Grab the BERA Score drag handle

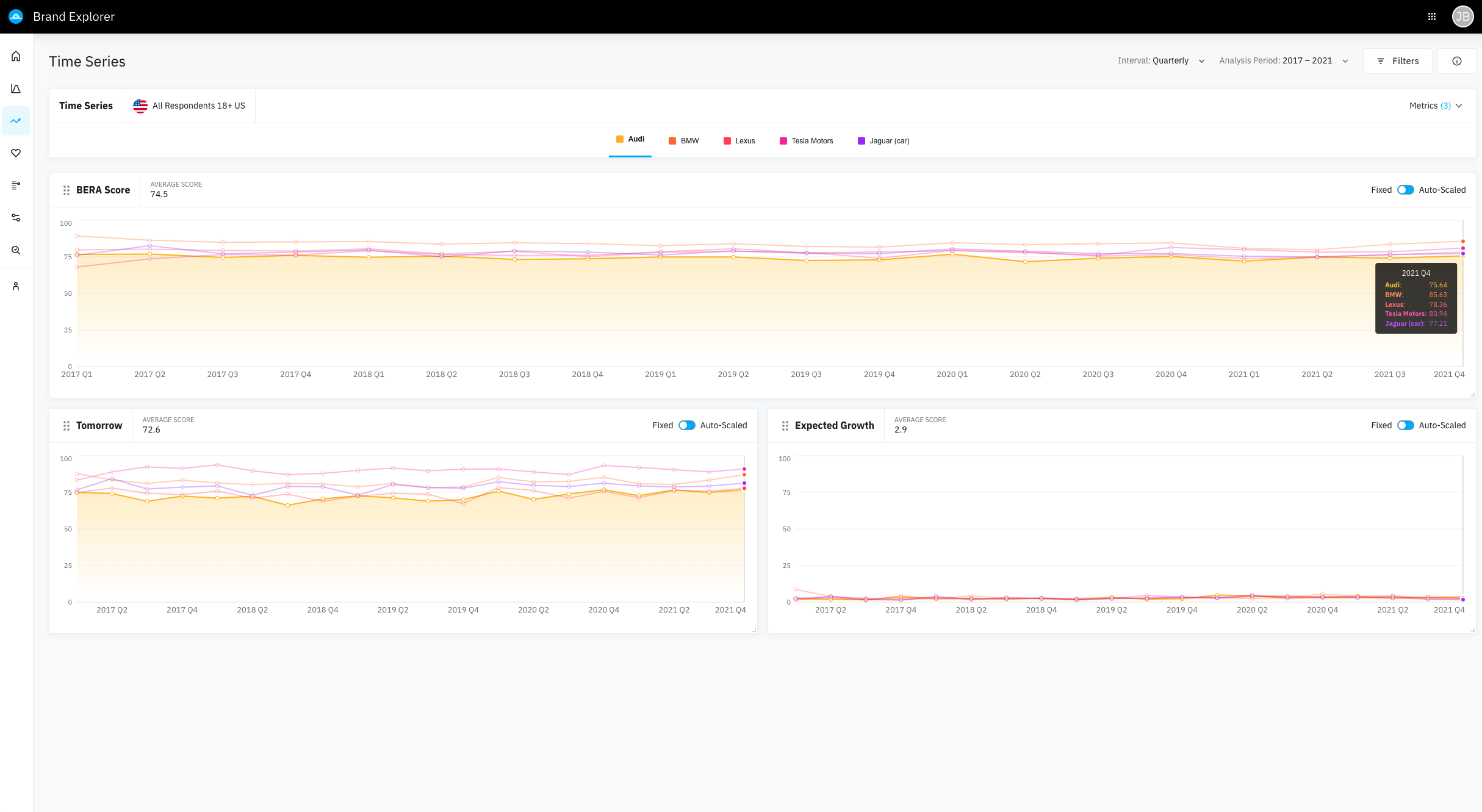(67, 190)
